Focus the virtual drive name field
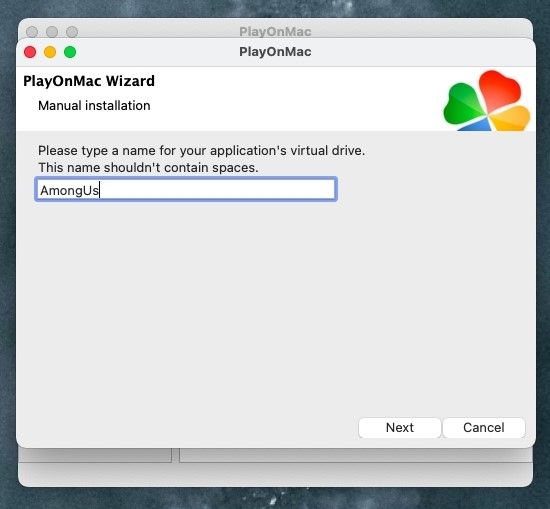The width and height of the screenshot is (550, 509). click(x=186, y=189)
